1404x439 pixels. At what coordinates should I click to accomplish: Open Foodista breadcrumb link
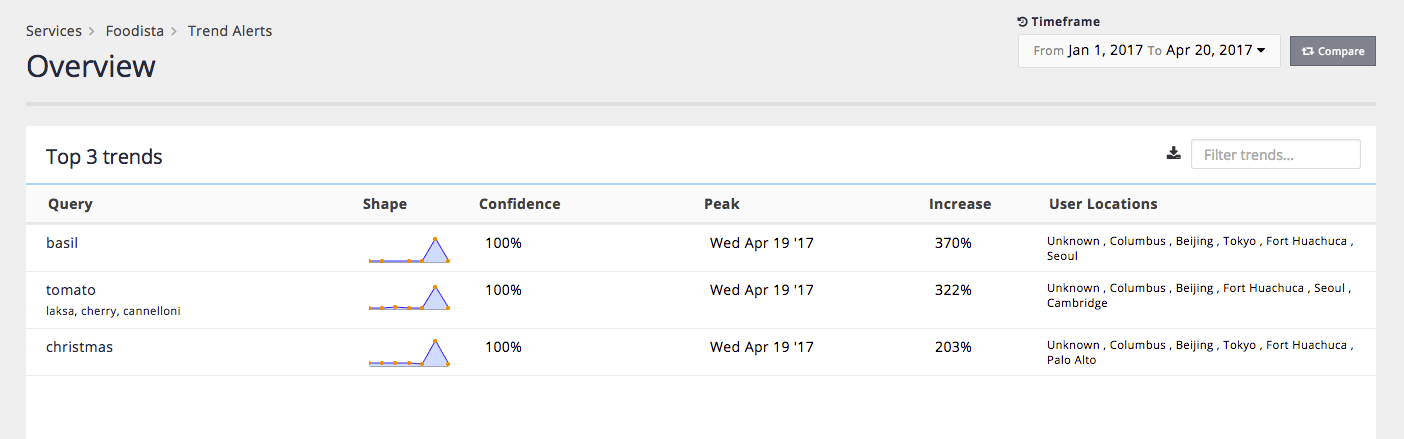[x=135, y=31]
